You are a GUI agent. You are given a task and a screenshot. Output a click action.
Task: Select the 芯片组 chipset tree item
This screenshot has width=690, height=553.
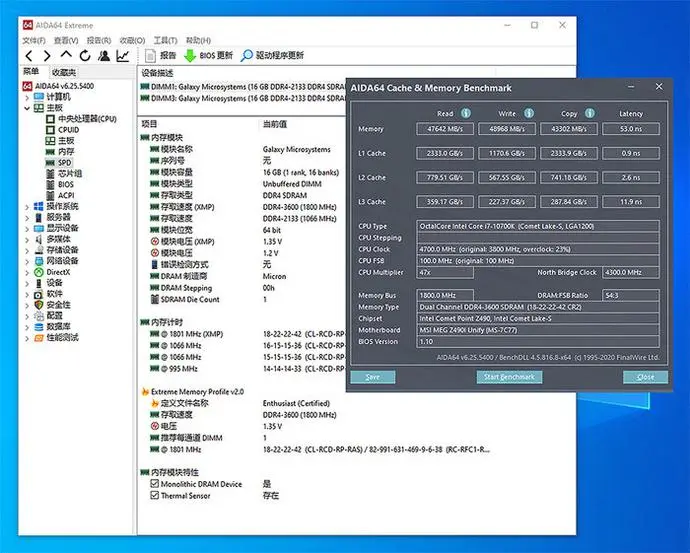[70, 173]
